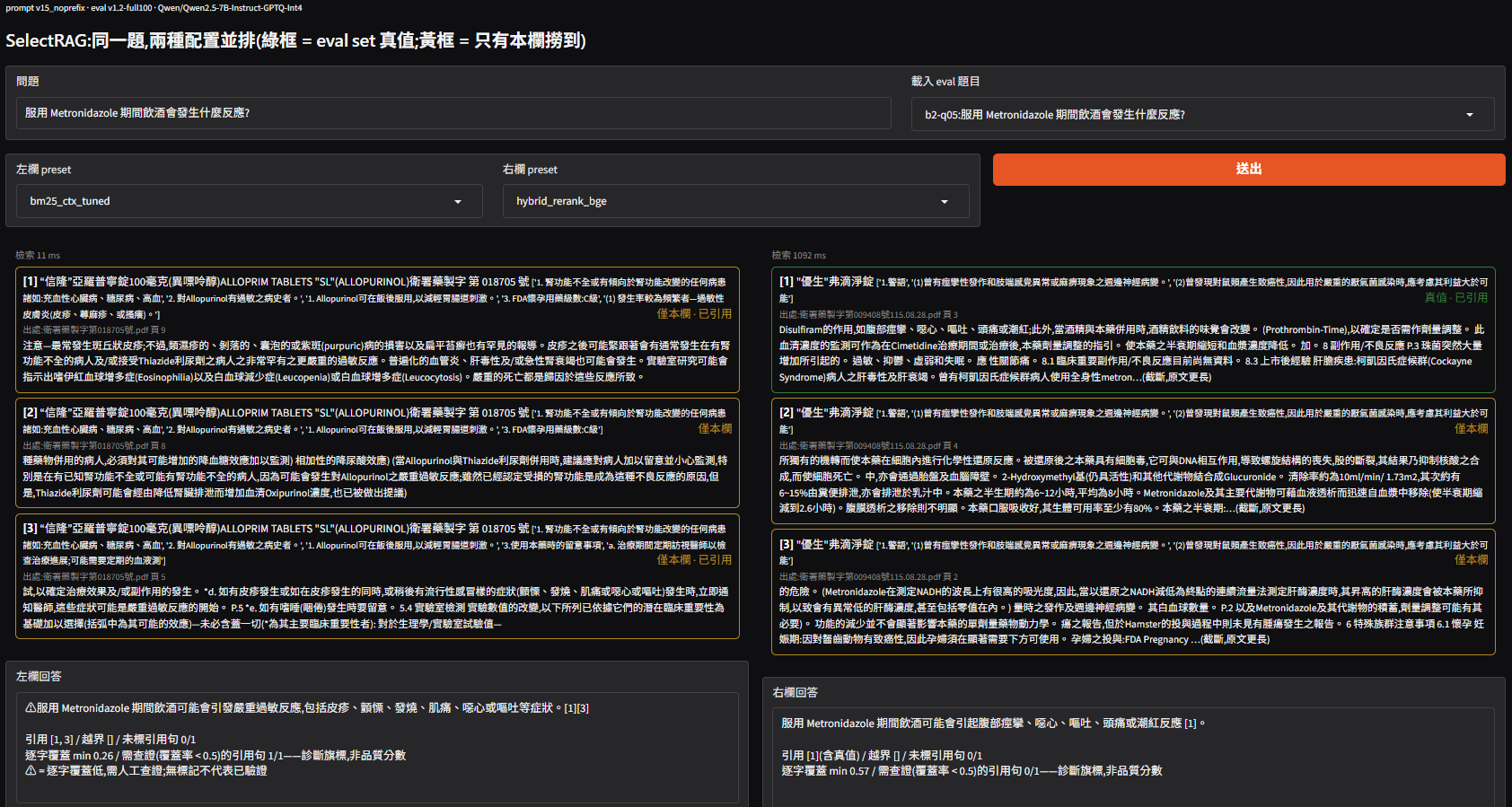Click the left answer text '服用 Metronidazole 期間飲酒可能會引發嚴重過敏反應'

pyautogui.click(x=169, y=708)
